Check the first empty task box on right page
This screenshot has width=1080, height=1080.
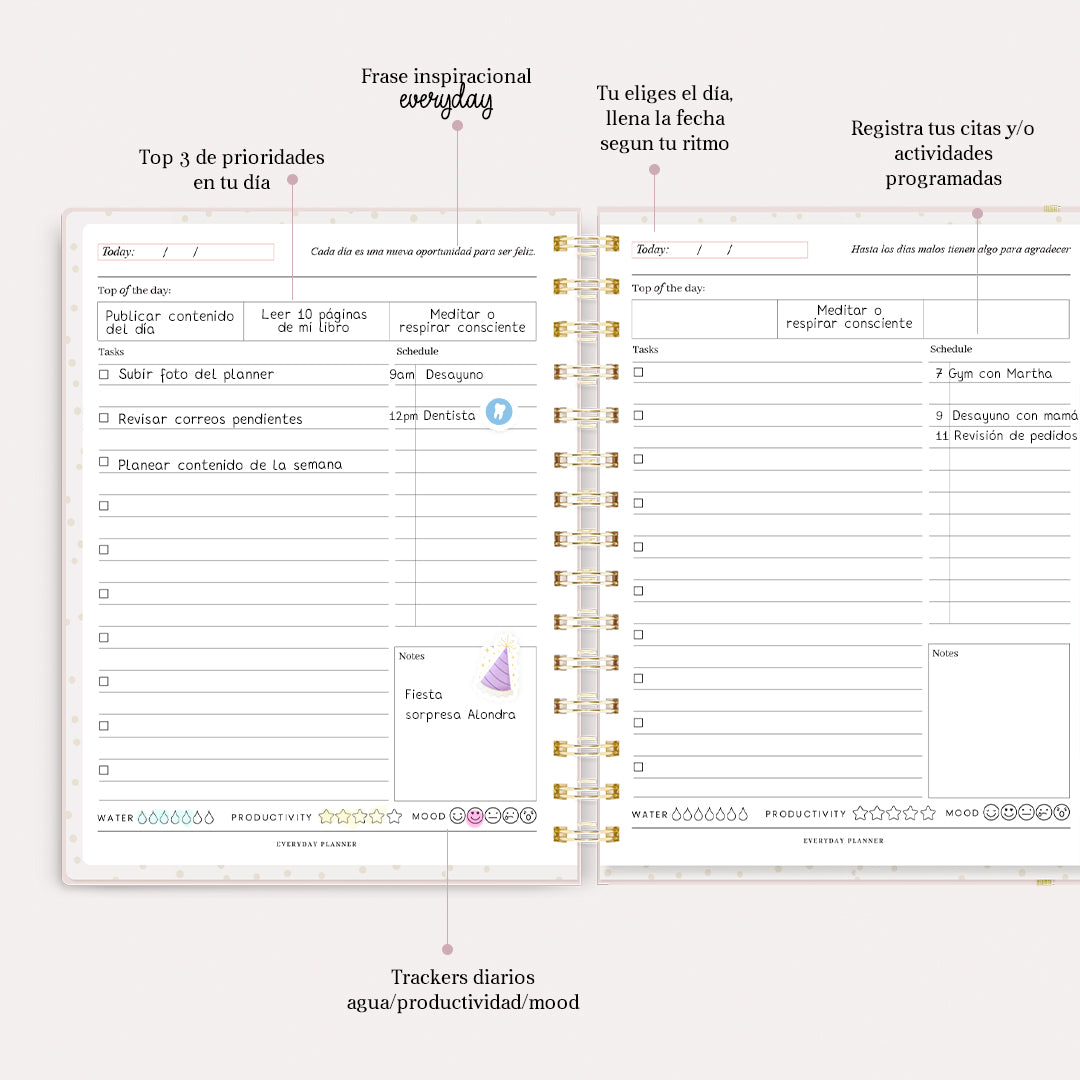pyautogui.click(x=638, y=371)
